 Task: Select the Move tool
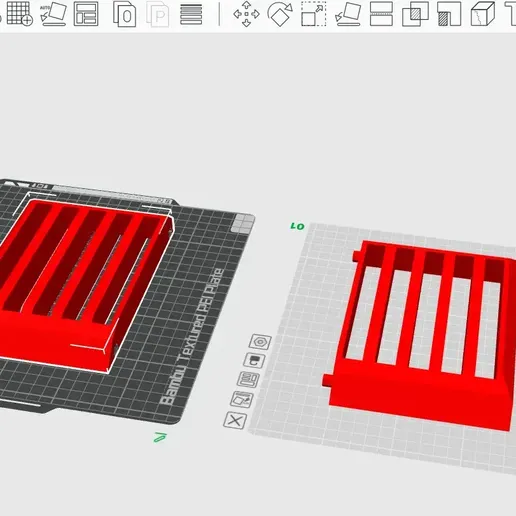click(x=246, y=14)
